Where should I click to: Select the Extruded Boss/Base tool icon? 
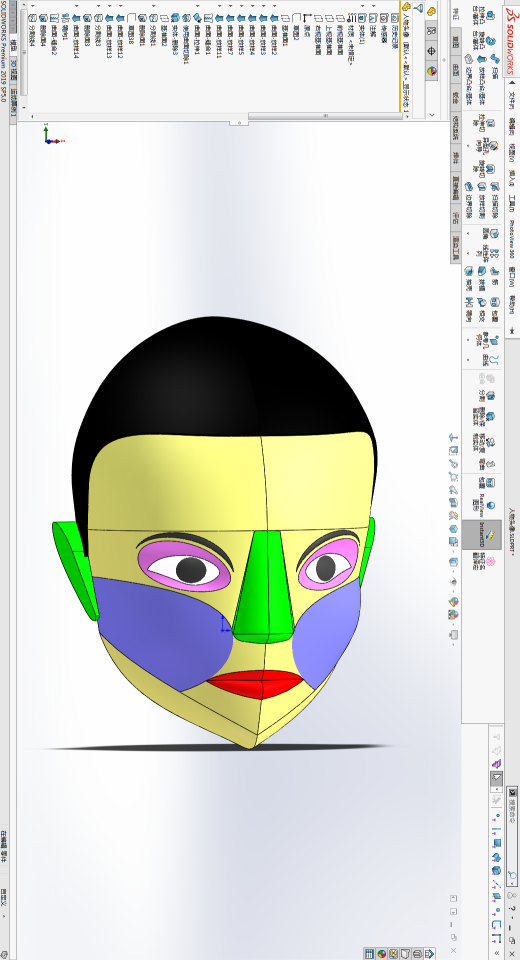click(491, 15)
